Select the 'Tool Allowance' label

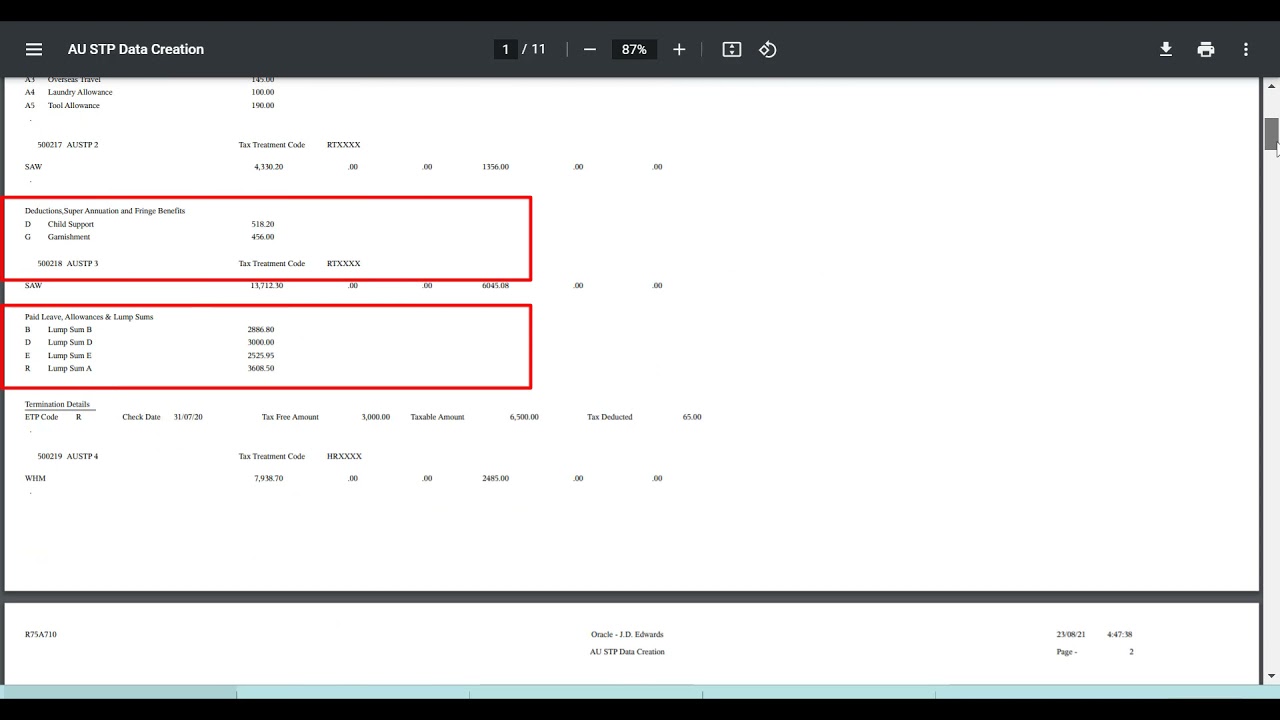tap(74, 105)
